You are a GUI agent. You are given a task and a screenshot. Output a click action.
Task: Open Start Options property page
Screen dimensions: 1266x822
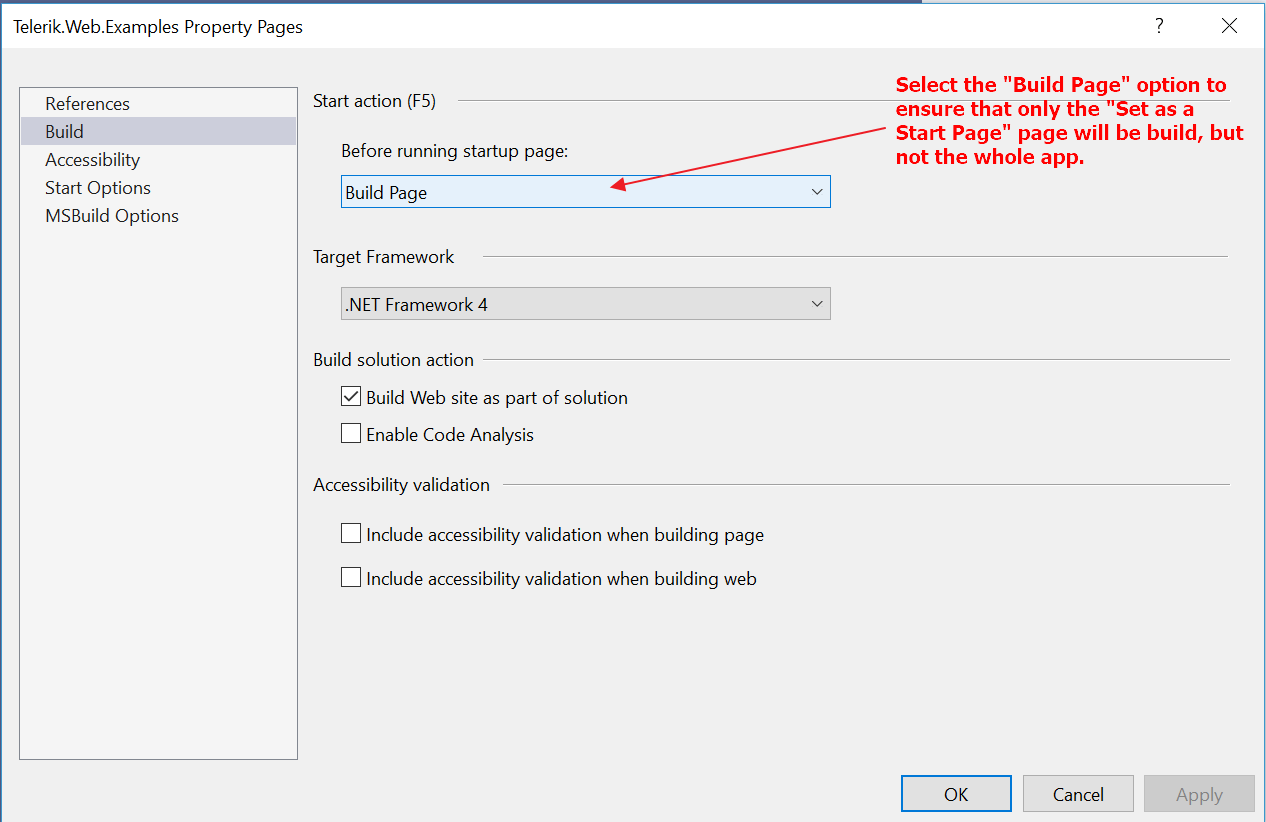pos(158,188)
